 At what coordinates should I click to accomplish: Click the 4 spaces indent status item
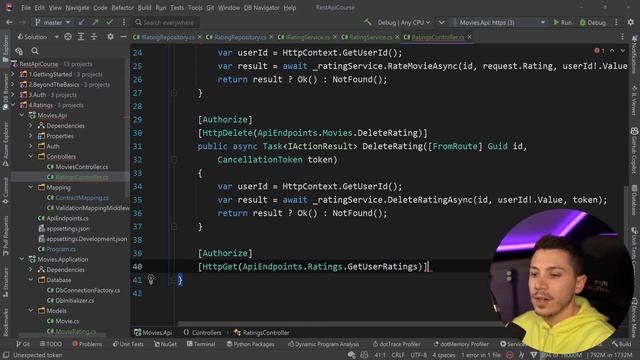pyautogui.click(x=443, y=356)
